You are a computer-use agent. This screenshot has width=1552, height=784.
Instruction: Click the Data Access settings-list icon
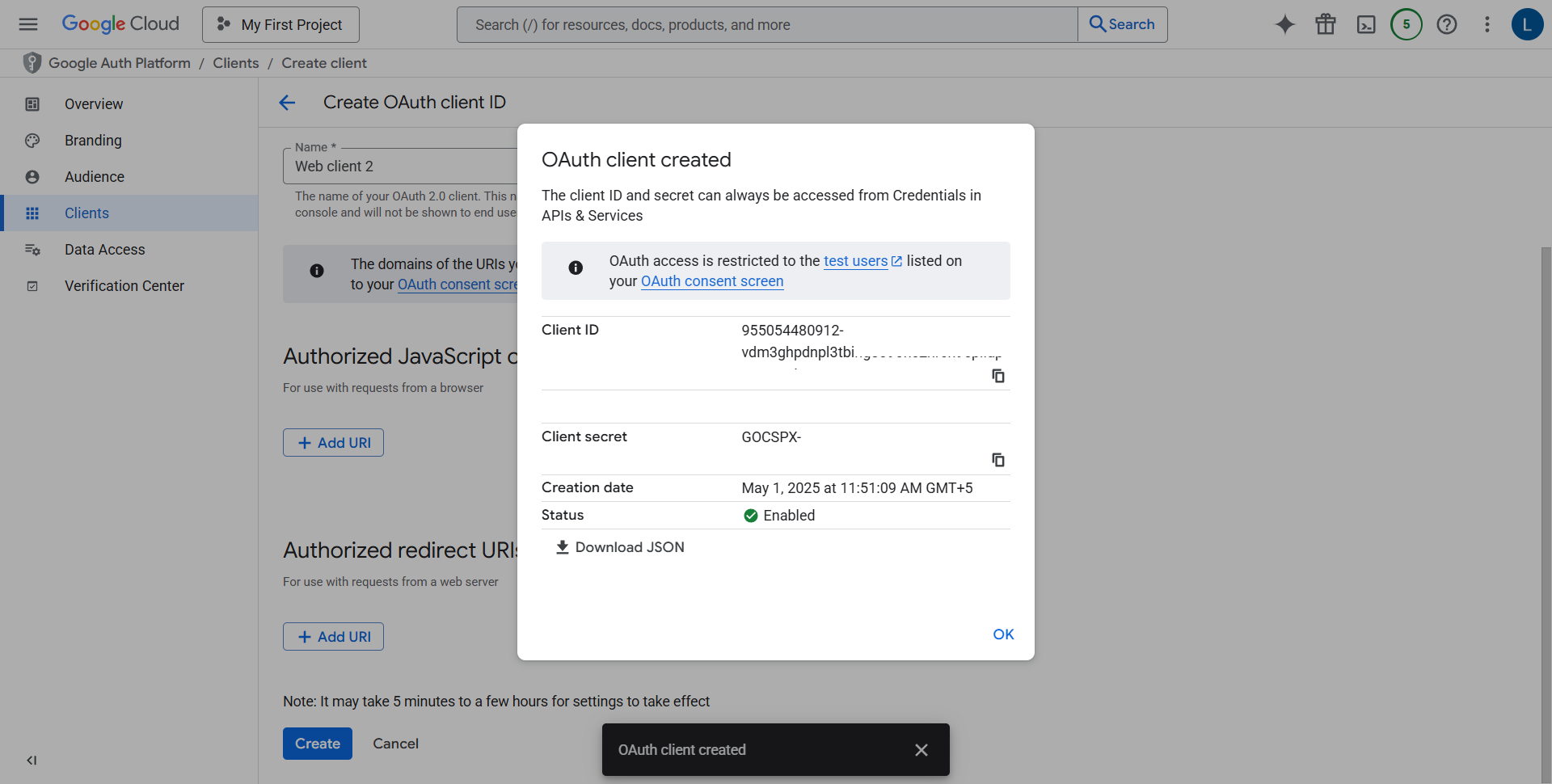pos(32,249)
